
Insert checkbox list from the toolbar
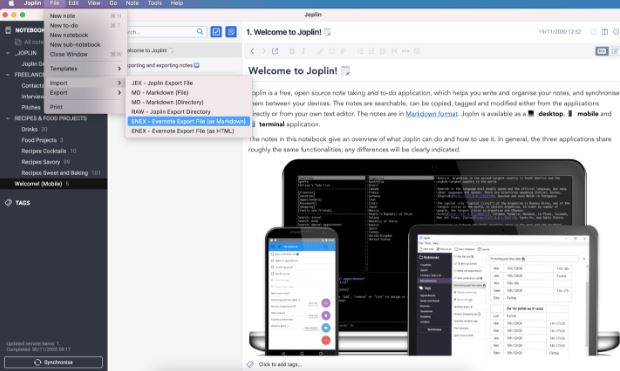click(x=382, y=51)
